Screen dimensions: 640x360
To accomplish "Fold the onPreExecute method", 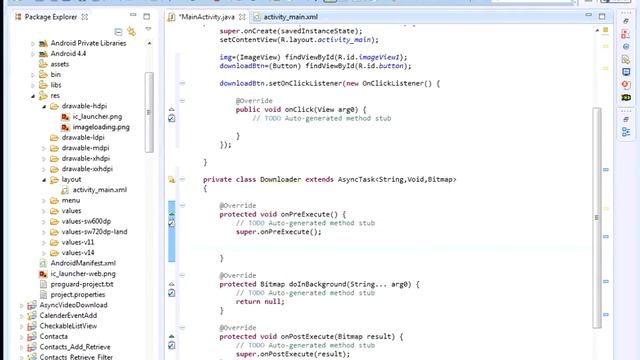I will [x=182, y=206].
